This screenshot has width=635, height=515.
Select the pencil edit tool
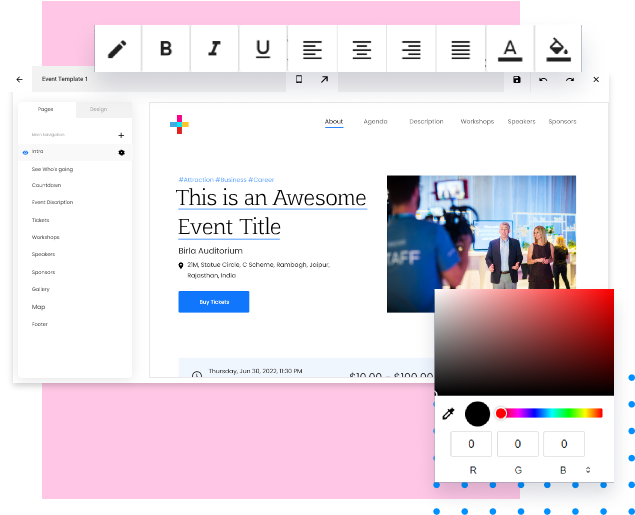pyautogui.click(x=118, y=49)
